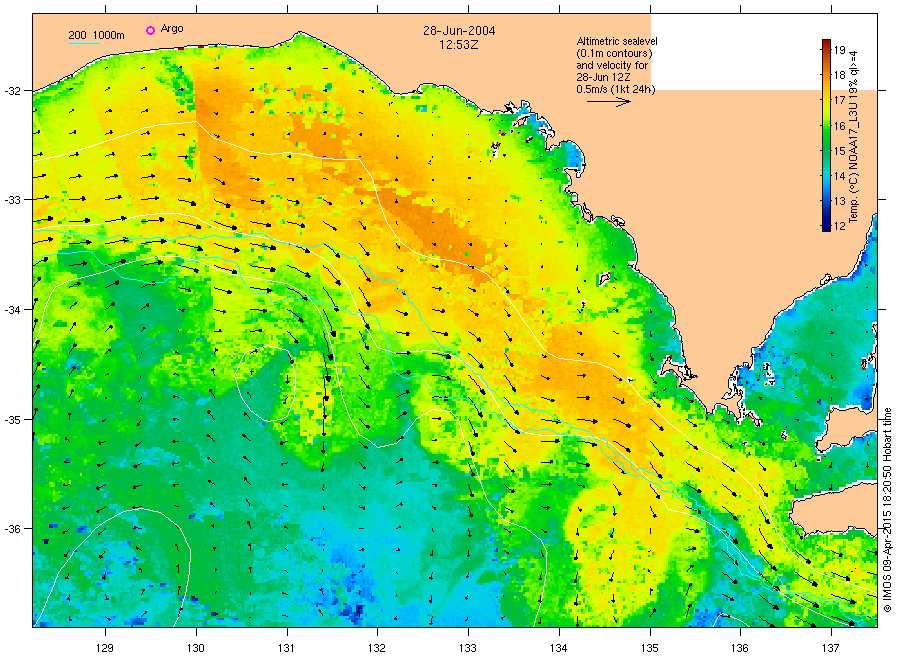Click the 134 longitude axis label

pyautogui.click(x=558, y=648)
